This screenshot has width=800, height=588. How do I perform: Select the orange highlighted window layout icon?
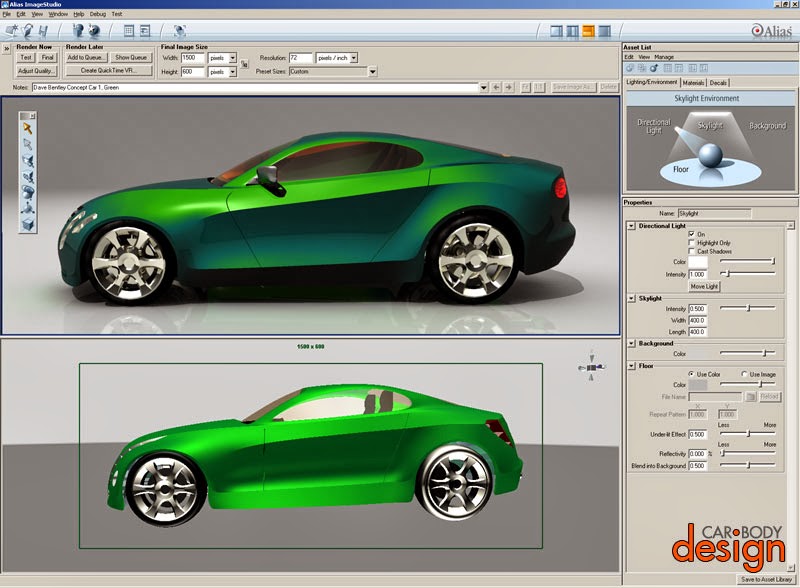[x=588, y=31]
